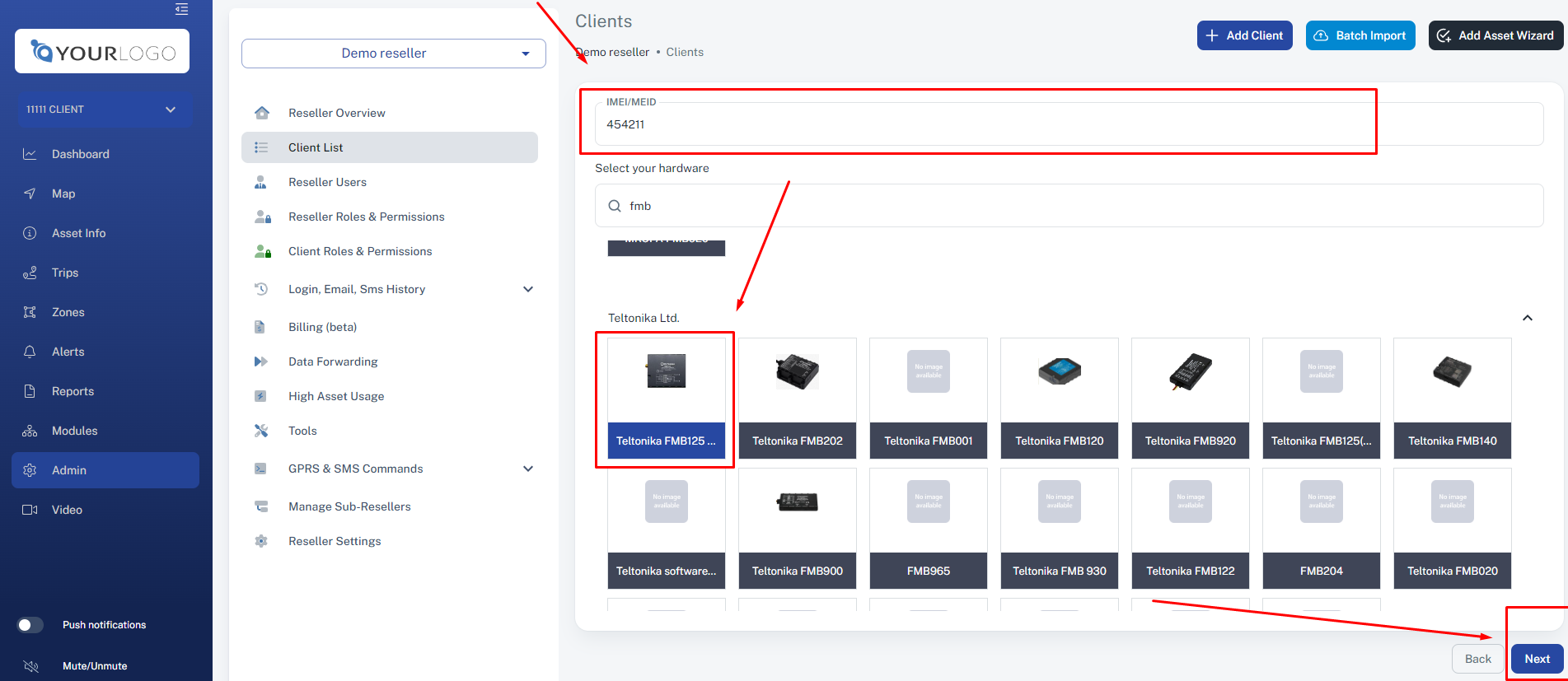This screenshot has width=1568, height=681.
Task: Click the Zones polygon icon
Action: pos(30,312)
